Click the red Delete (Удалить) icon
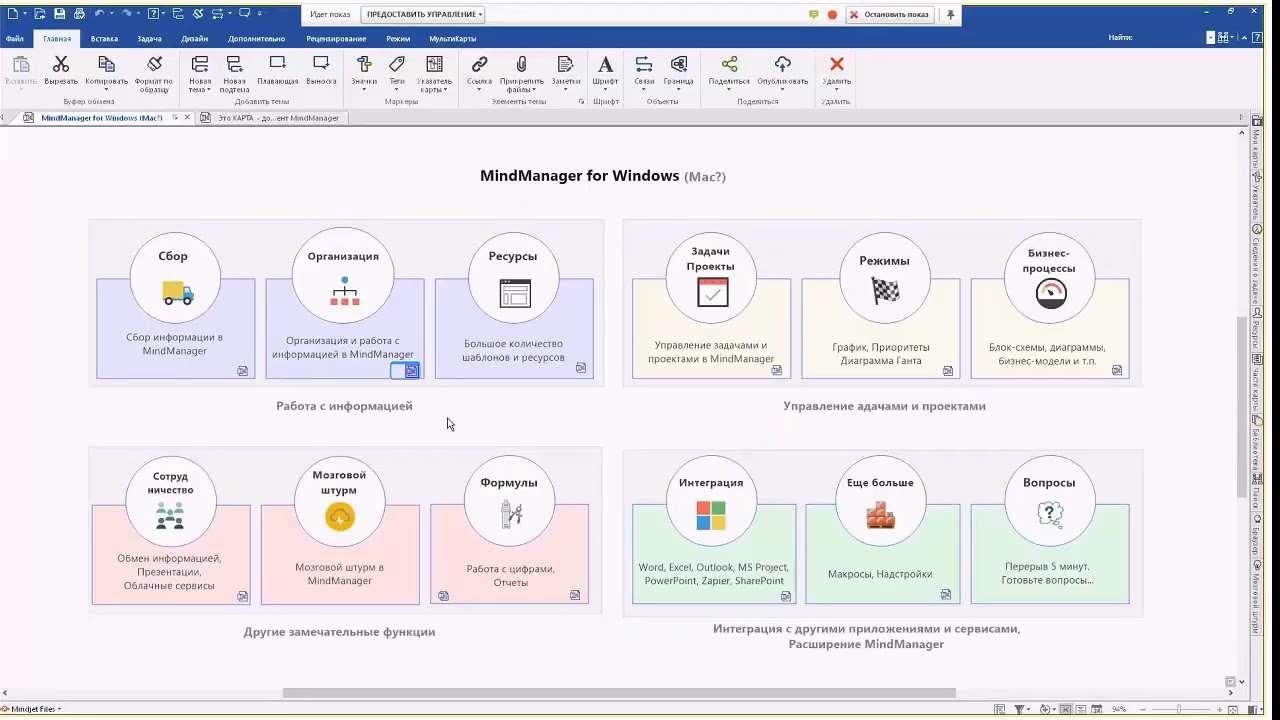 click(x=837, y=65)
